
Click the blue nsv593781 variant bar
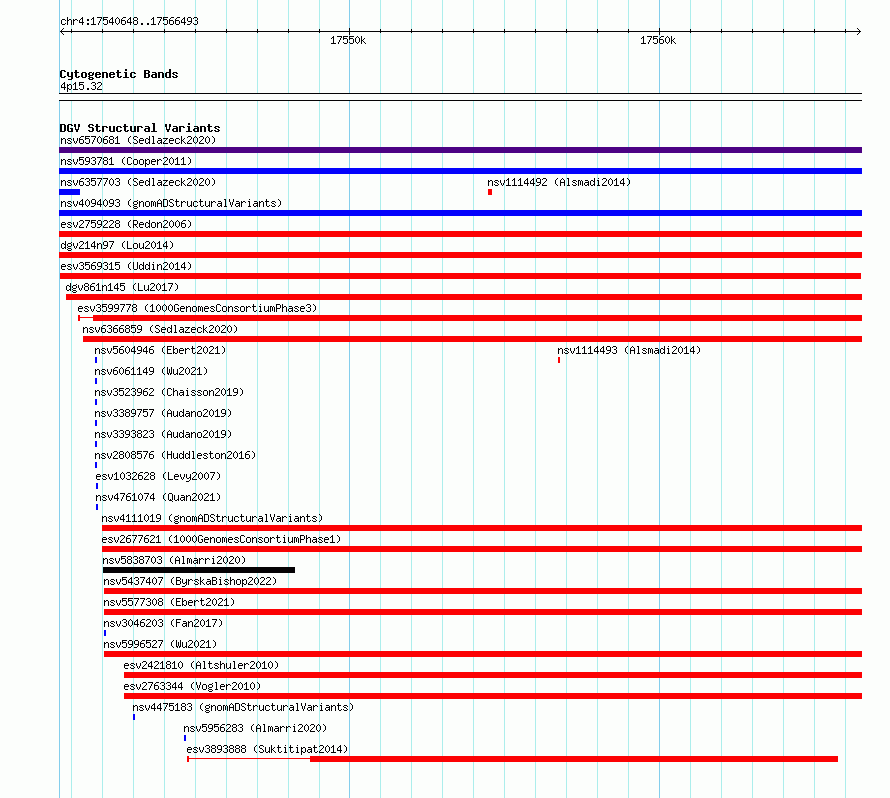pyautogui.click(x=460, y=171)
